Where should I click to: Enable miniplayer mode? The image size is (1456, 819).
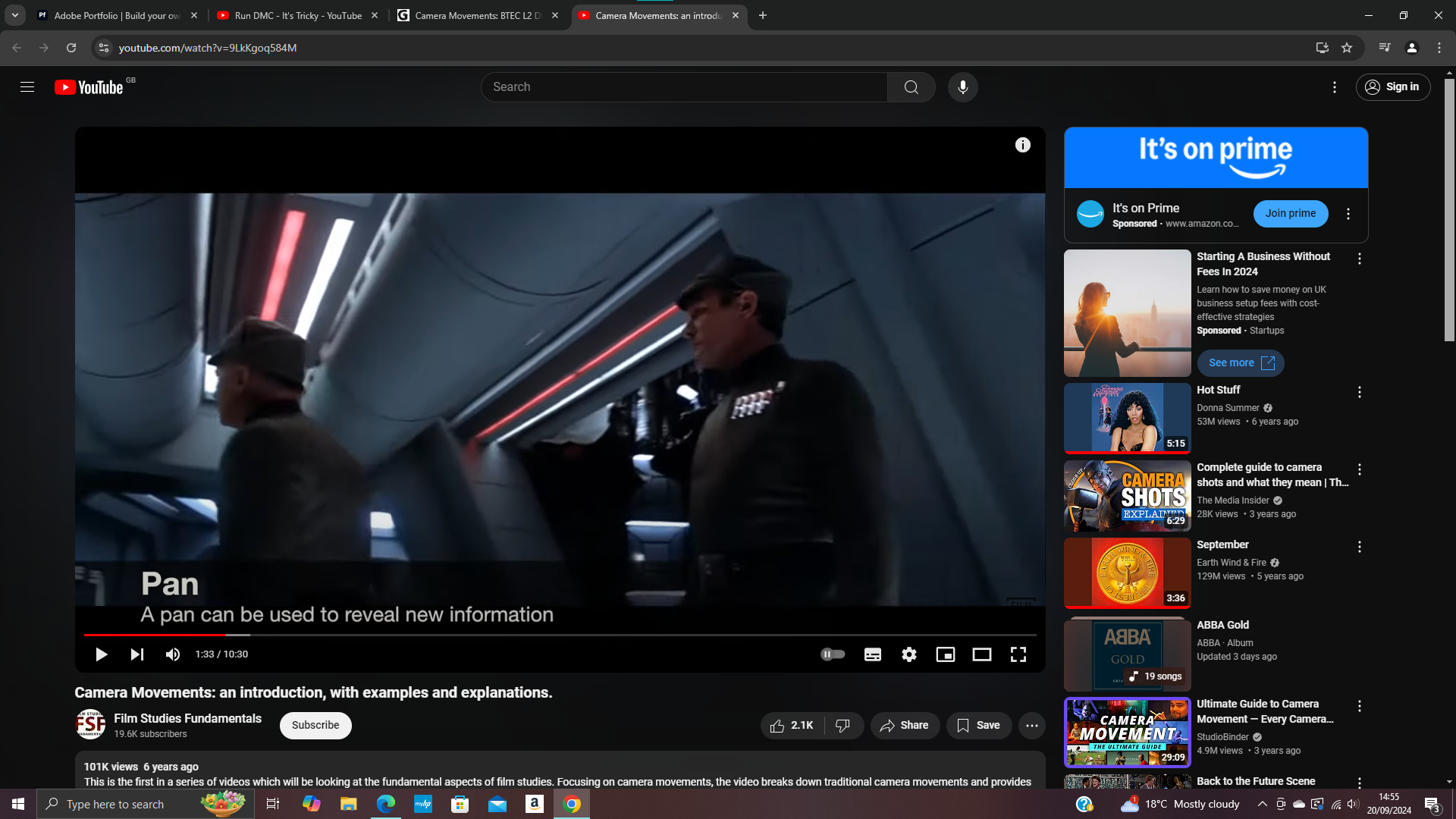point(945,654)
